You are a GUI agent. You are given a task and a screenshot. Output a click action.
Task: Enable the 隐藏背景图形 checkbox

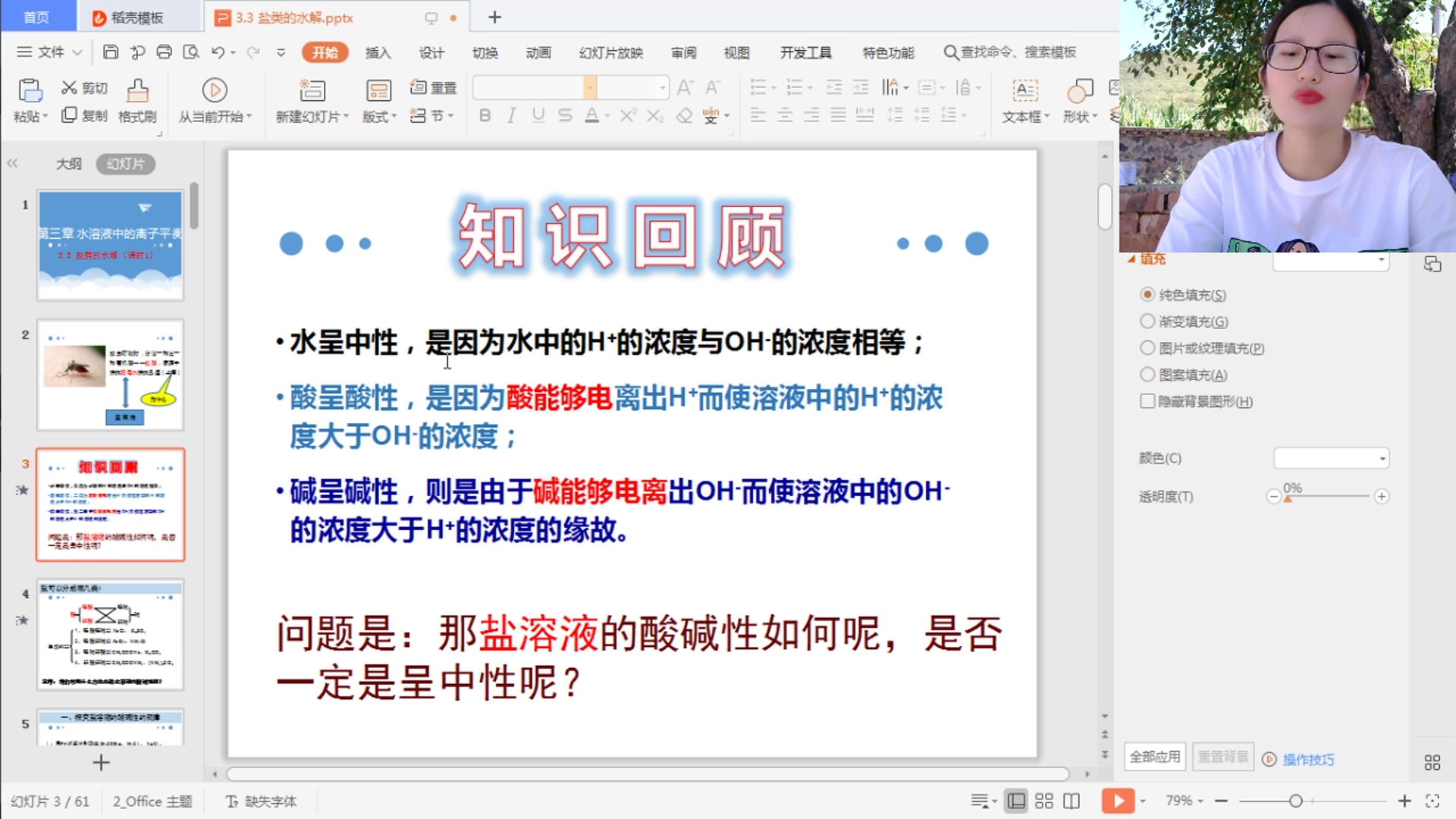tap(1147, 402)
